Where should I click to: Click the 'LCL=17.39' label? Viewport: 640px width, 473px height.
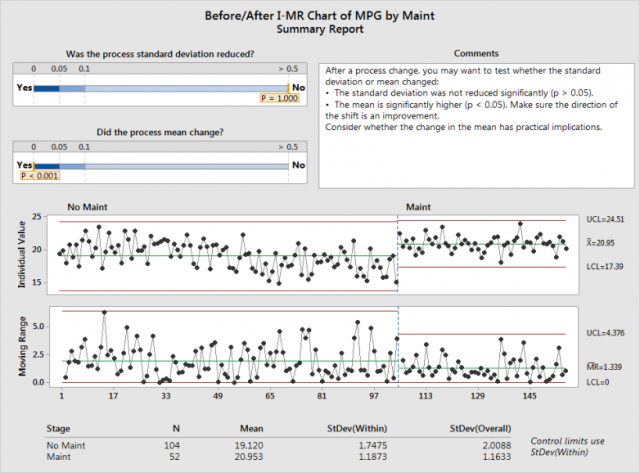[x=605, y=266]
